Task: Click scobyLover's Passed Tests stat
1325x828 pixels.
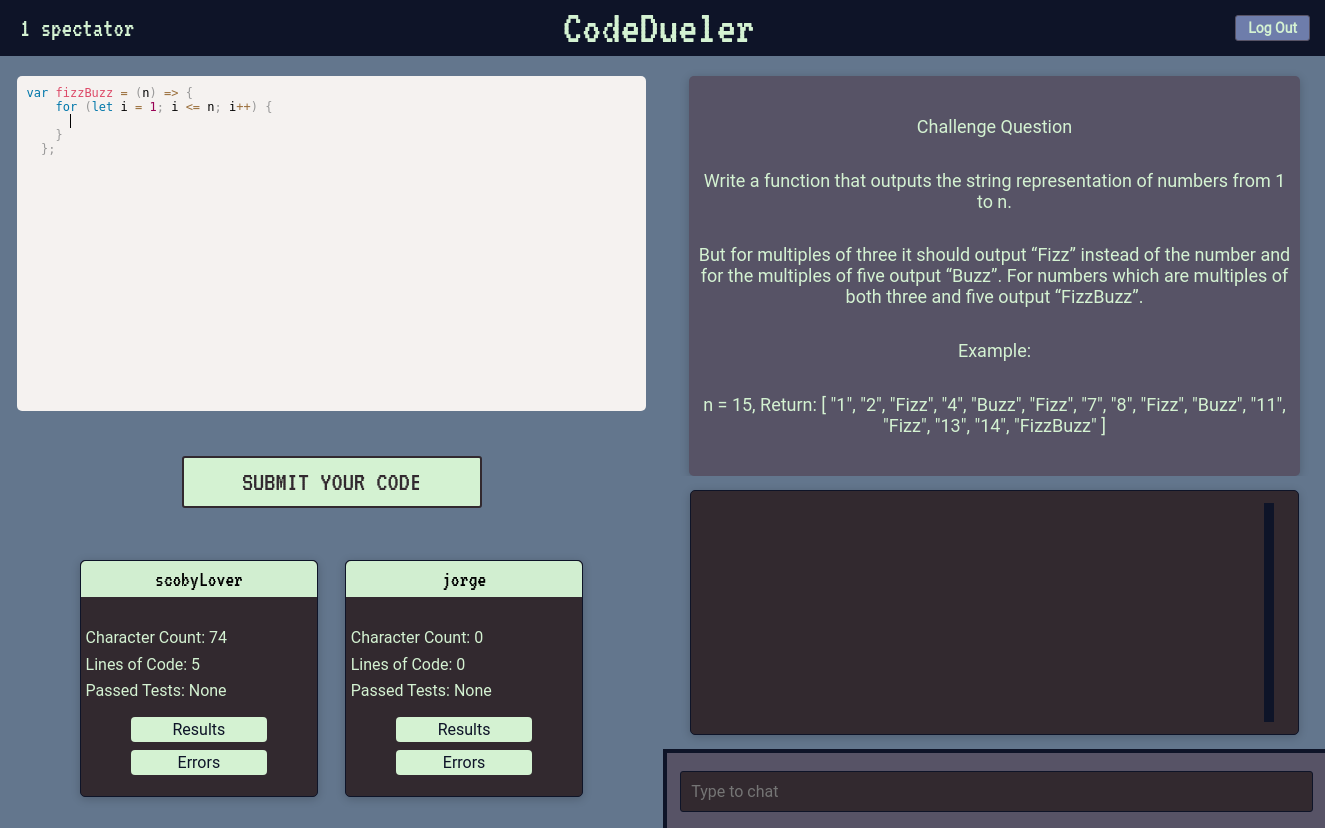Action: click(156, 690)
